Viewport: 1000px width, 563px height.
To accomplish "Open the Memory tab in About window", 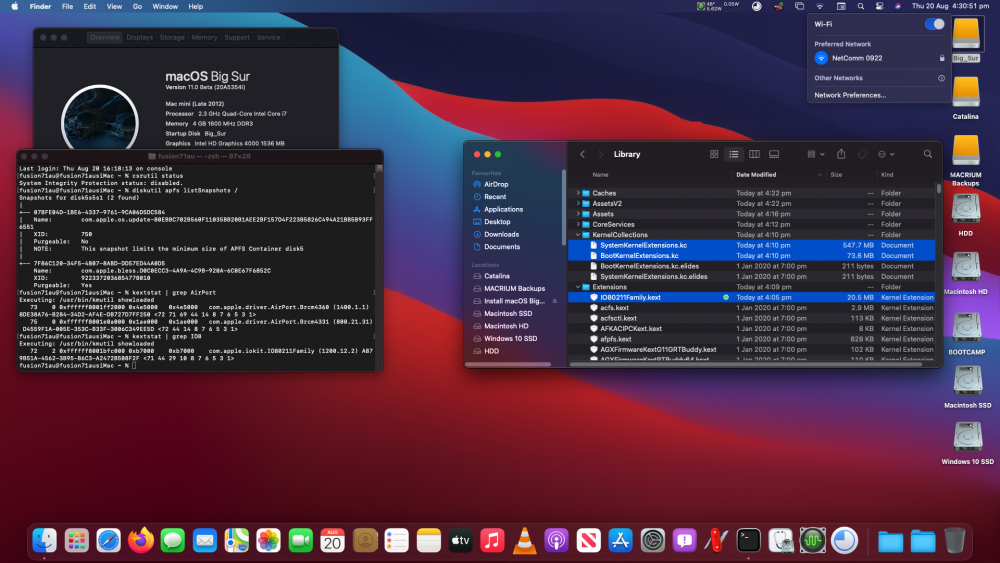I will pyautogui.click(x=204, y=38).
